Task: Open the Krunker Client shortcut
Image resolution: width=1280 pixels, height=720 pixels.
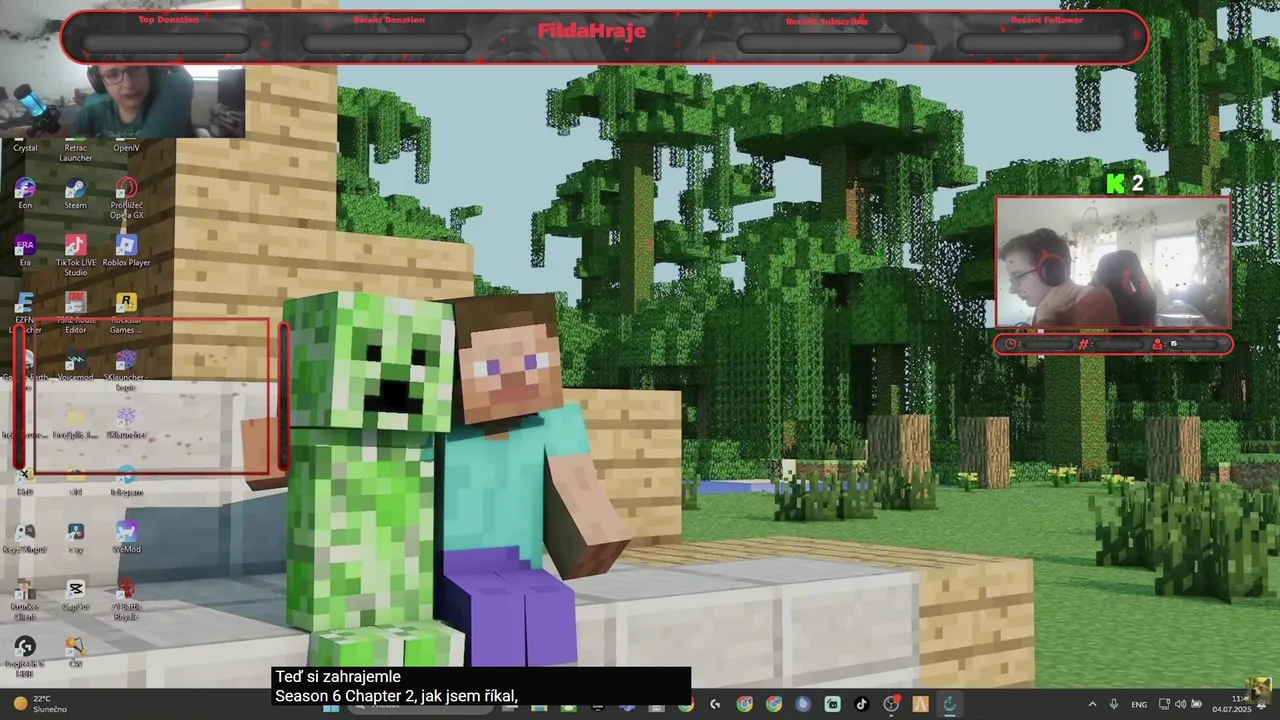Action: [x=25, y=599]
